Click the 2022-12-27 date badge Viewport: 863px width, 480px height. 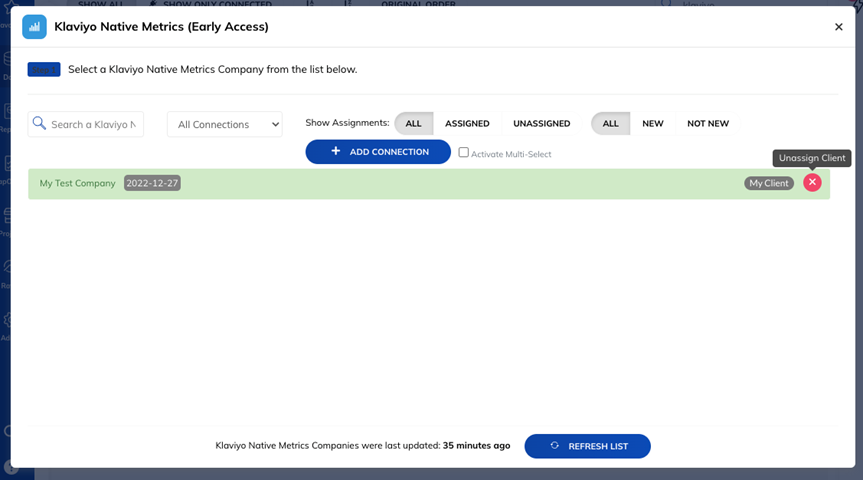152,183
